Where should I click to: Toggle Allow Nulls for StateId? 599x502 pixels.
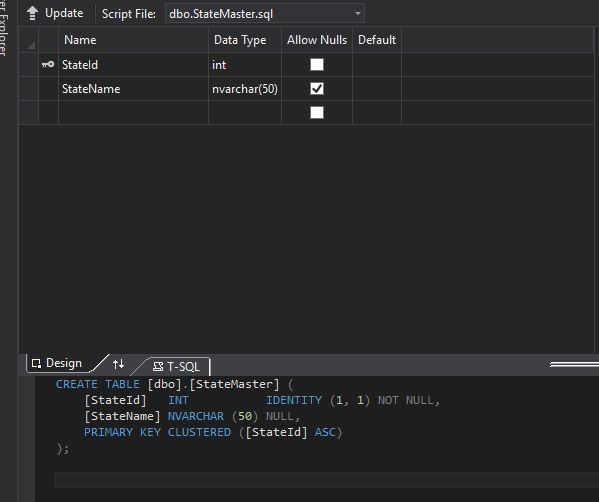tap(317, 65)
